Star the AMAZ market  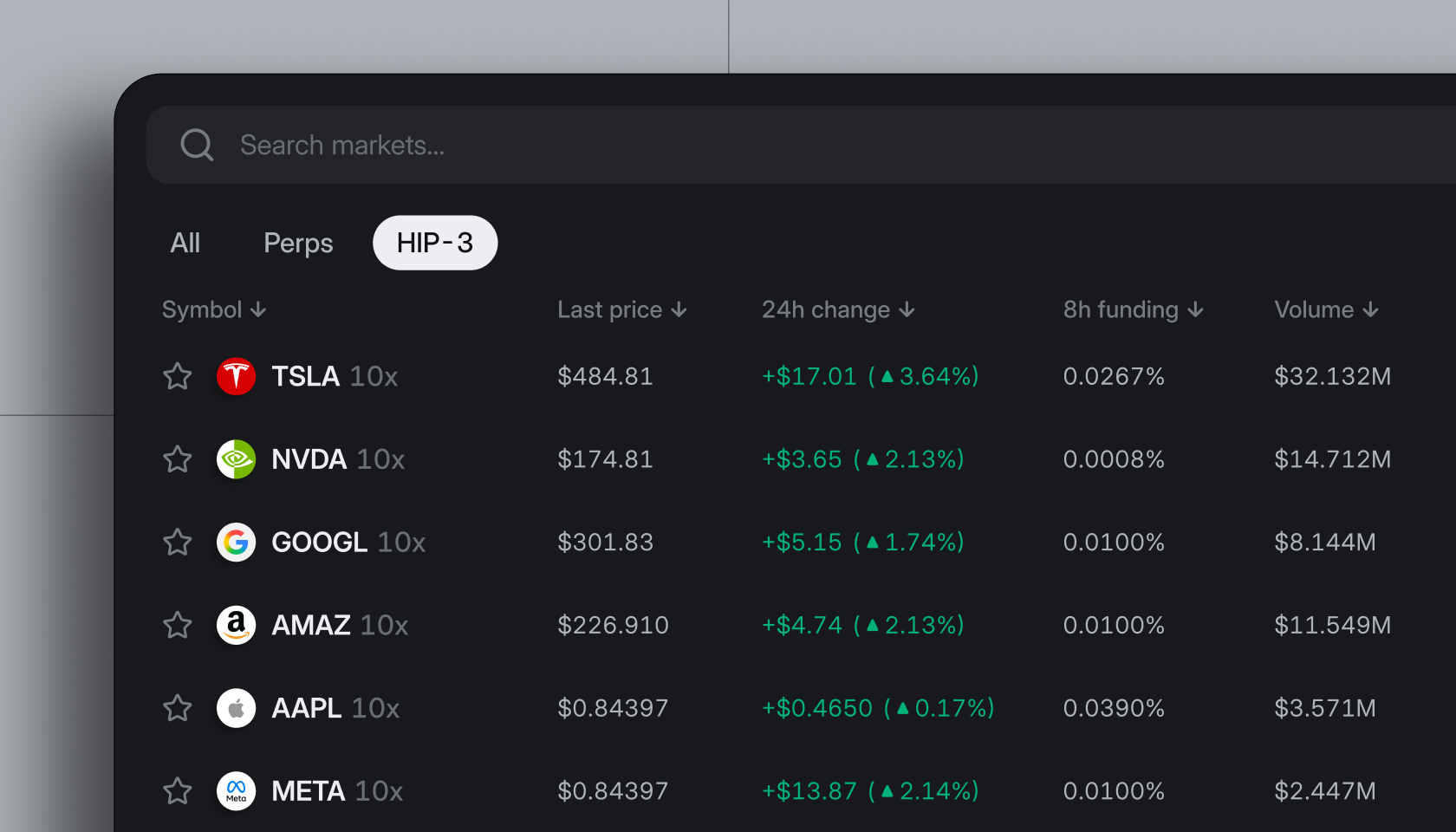click(x=178, y=625)
